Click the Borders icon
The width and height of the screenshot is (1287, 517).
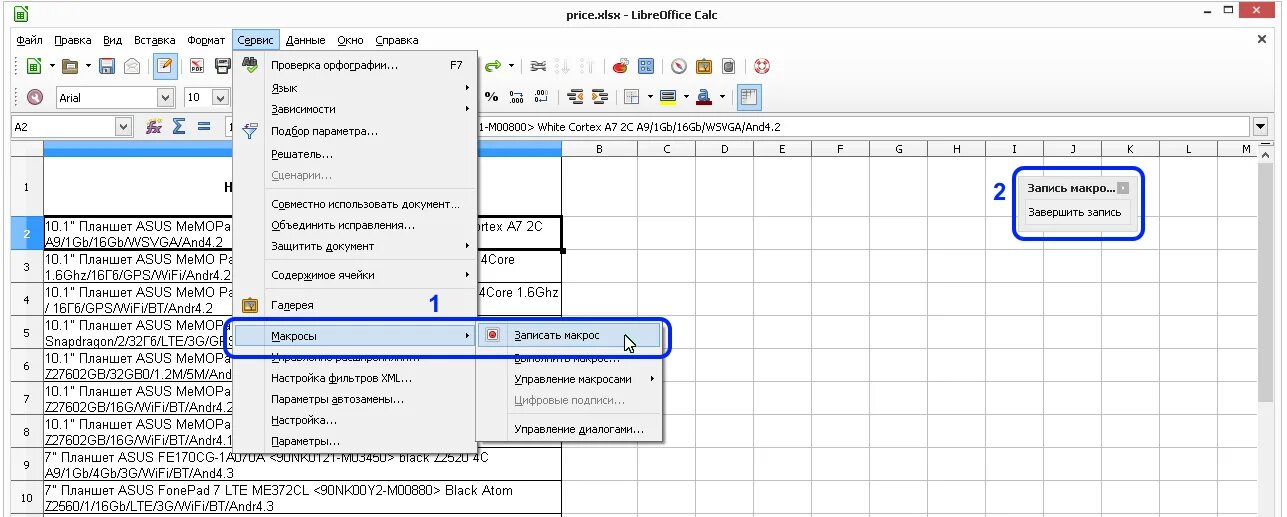(x=632, y=97)
